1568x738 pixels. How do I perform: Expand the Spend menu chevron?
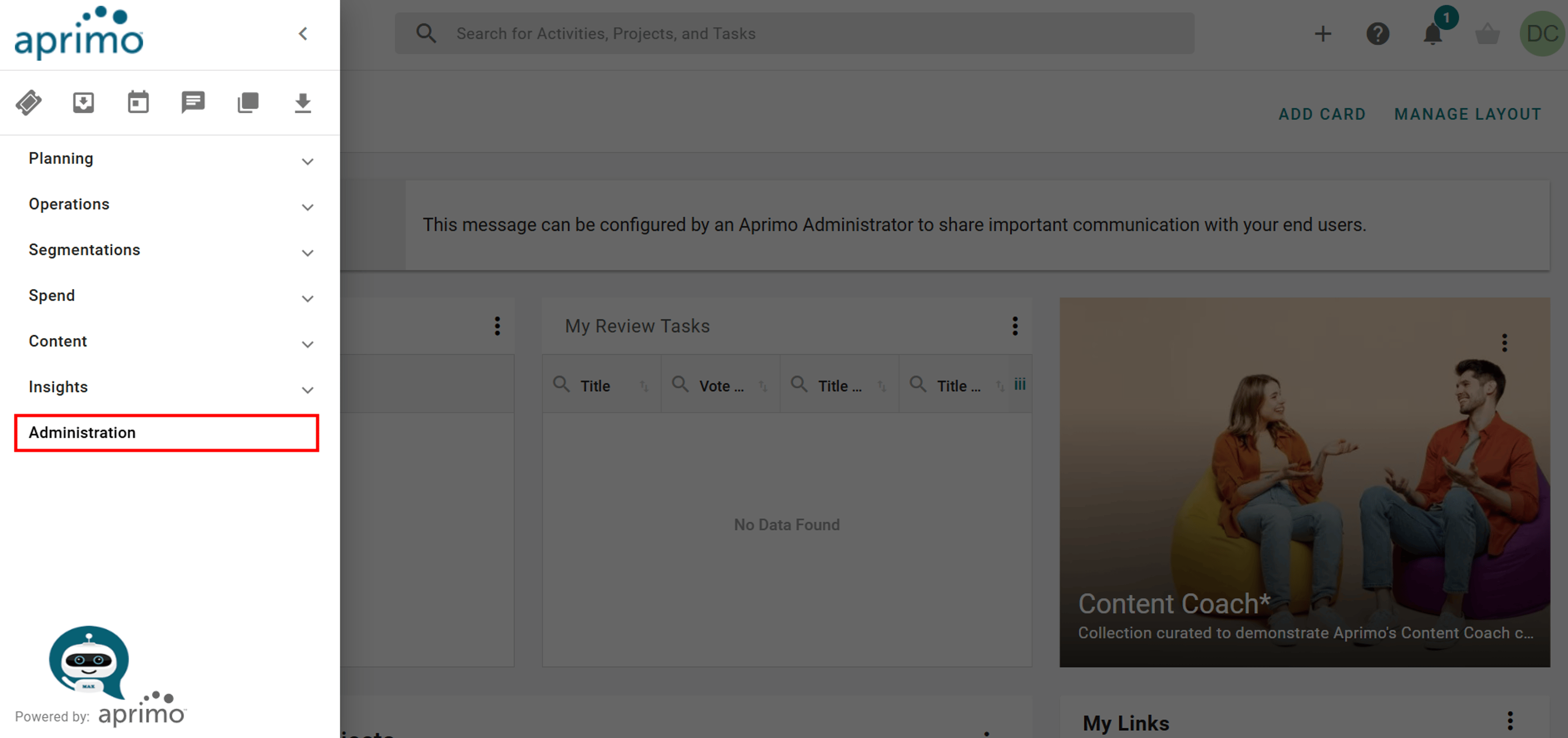click(307, 298)
